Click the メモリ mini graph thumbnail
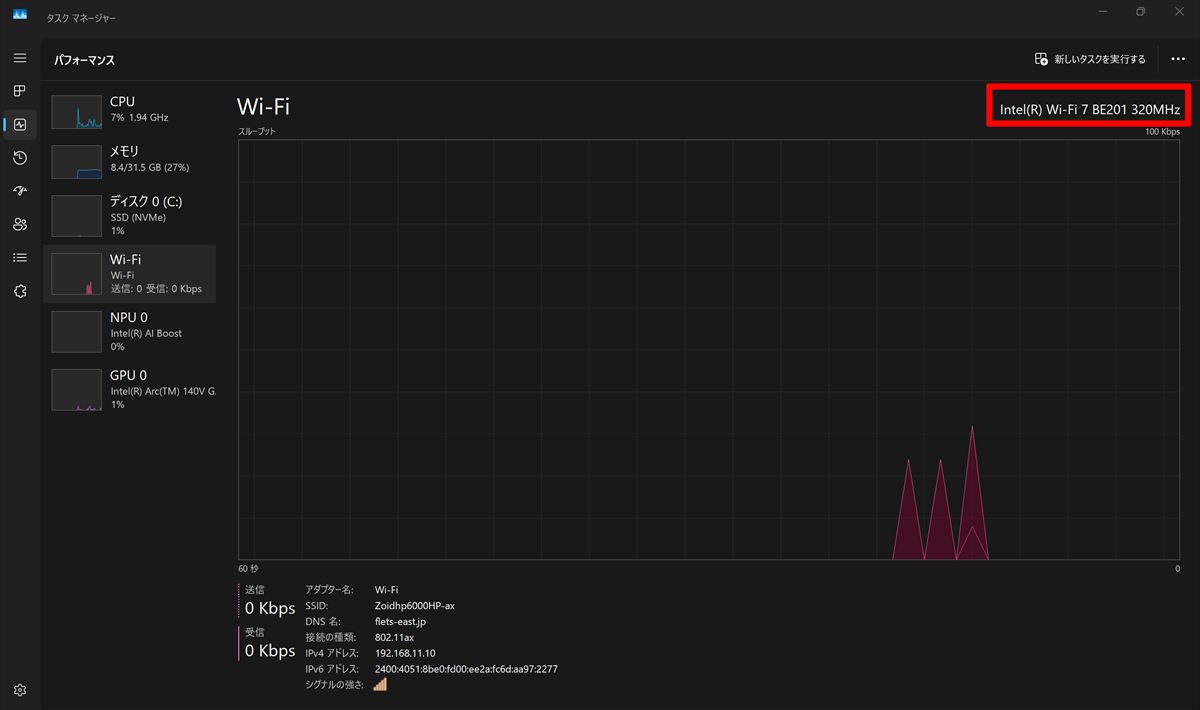The height and width of the screenshot is (710, 1200). click(77, 161)
